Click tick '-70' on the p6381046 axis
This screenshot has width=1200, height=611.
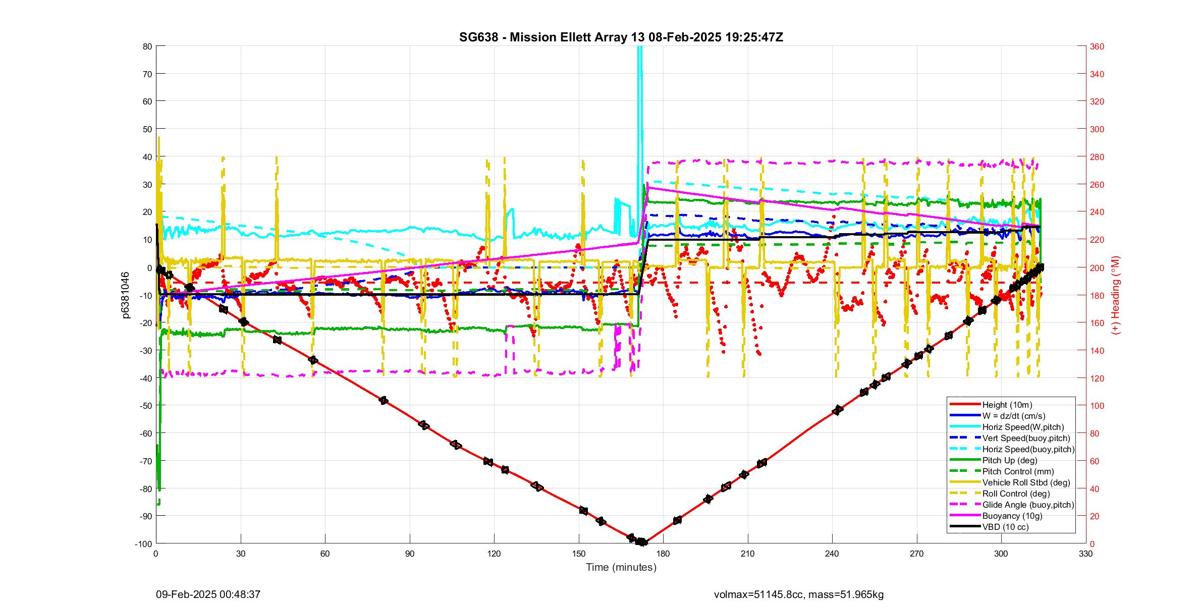(144, 460)
